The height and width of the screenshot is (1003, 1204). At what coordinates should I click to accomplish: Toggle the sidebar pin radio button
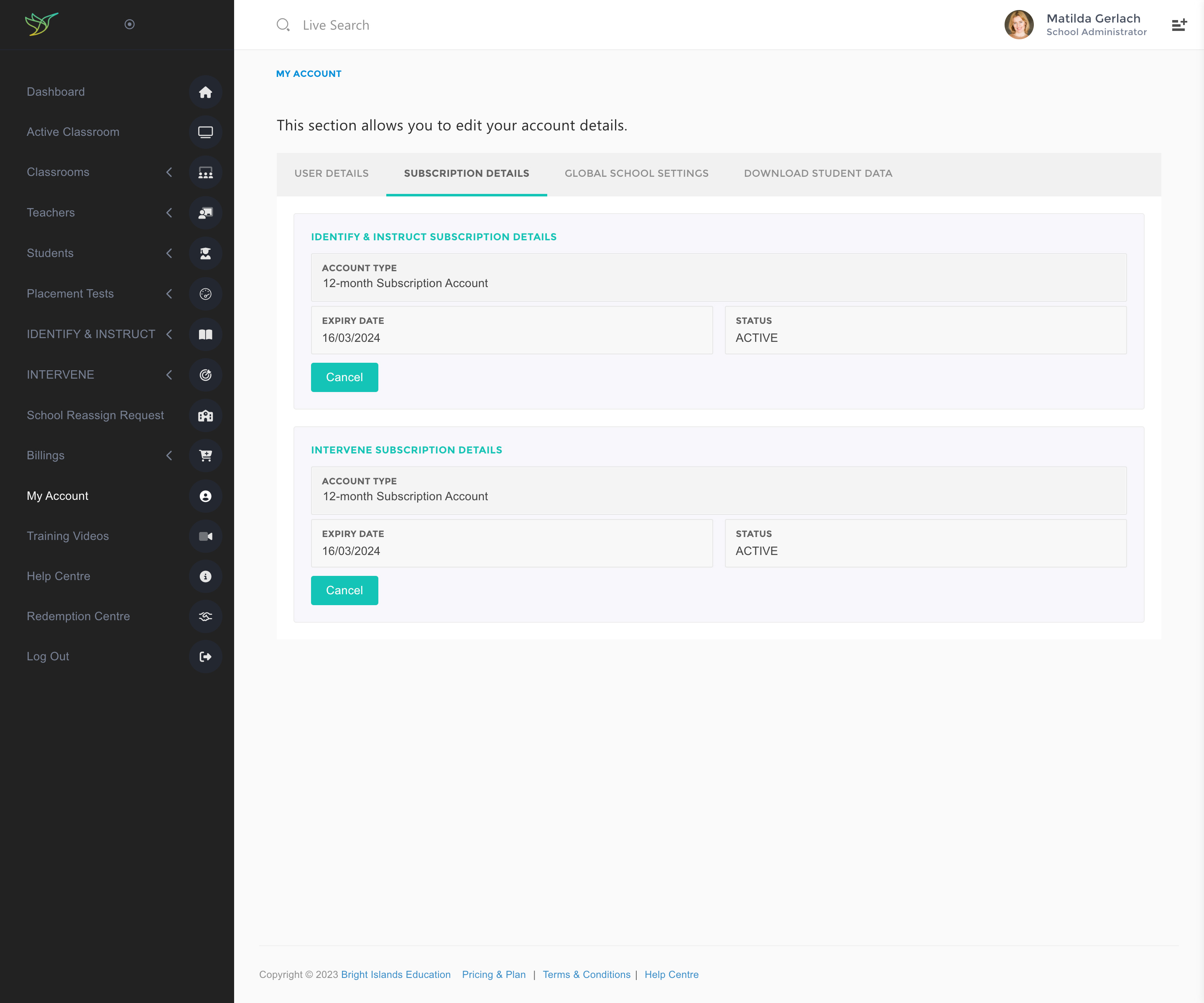click(x=130, y=24)
